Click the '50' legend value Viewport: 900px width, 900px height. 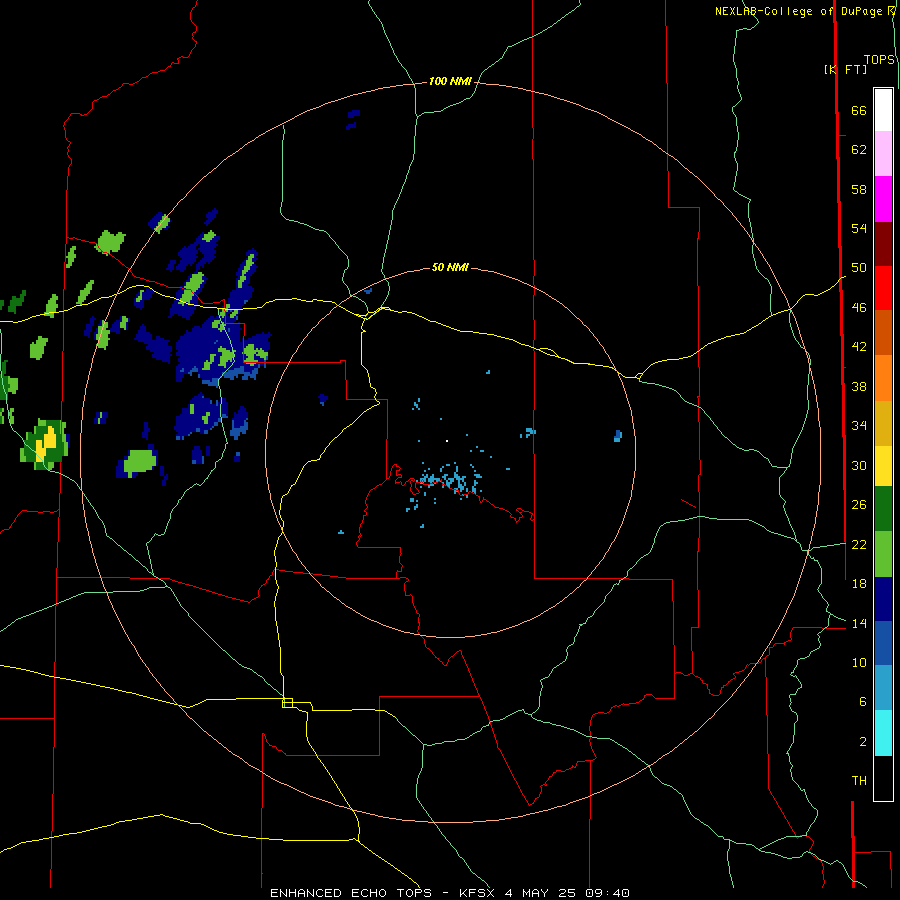point(859,268)
